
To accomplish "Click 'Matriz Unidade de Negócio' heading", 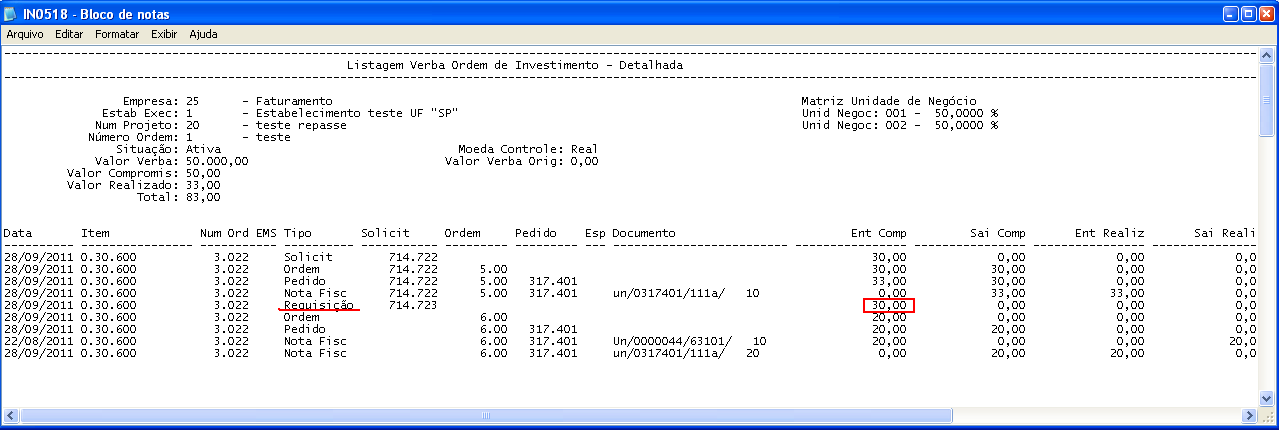I will click(889, 101).
